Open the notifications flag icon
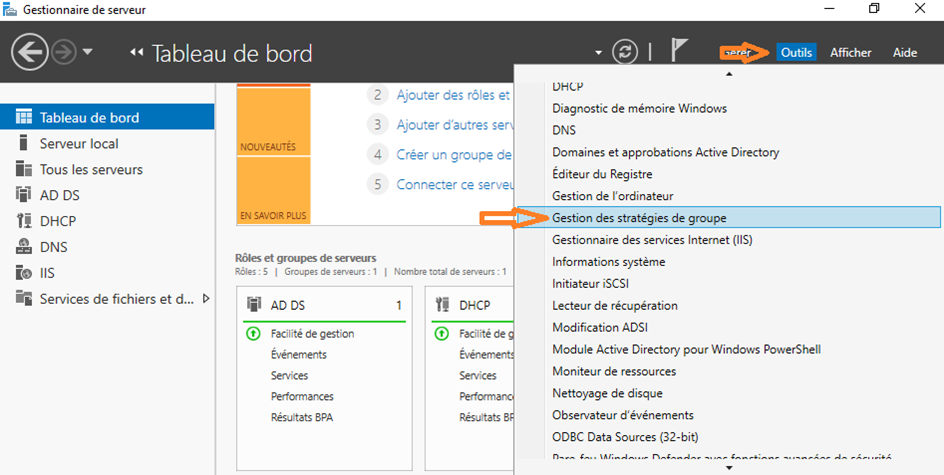The image size is (944, 475). click(679, 51)
